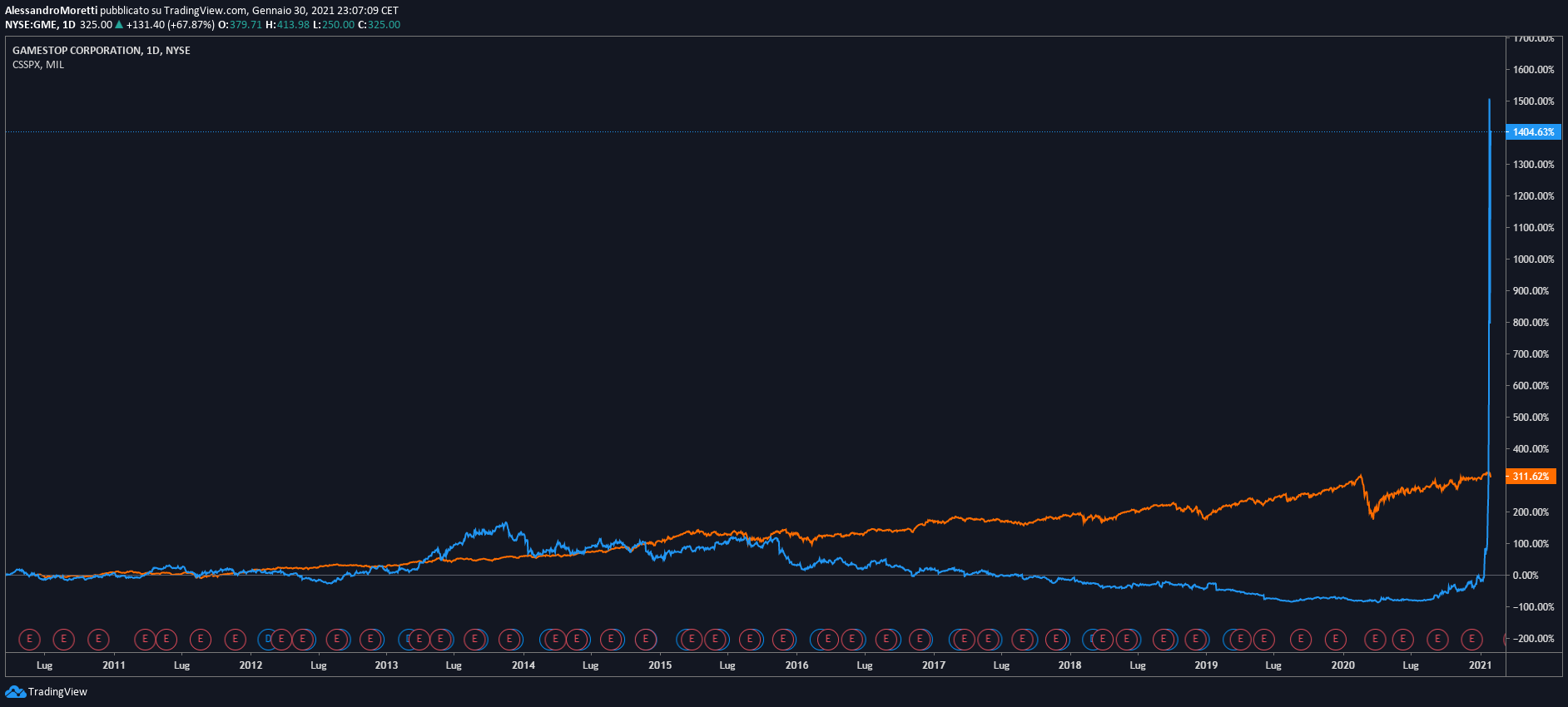The height and width of the screenshot is (707, 1568).
Task: Click the −200.00% axis label
Action: coord(1531,639)
